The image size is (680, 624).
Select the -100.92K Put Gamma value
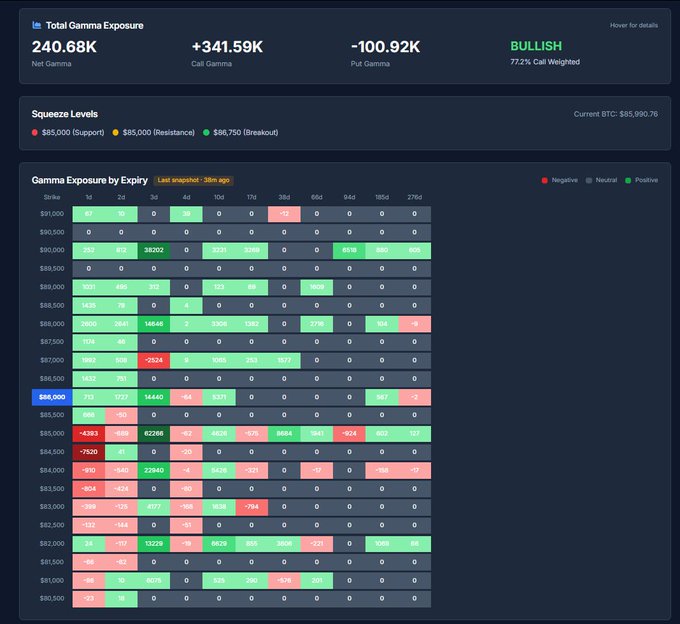click(x=385, y=47)
